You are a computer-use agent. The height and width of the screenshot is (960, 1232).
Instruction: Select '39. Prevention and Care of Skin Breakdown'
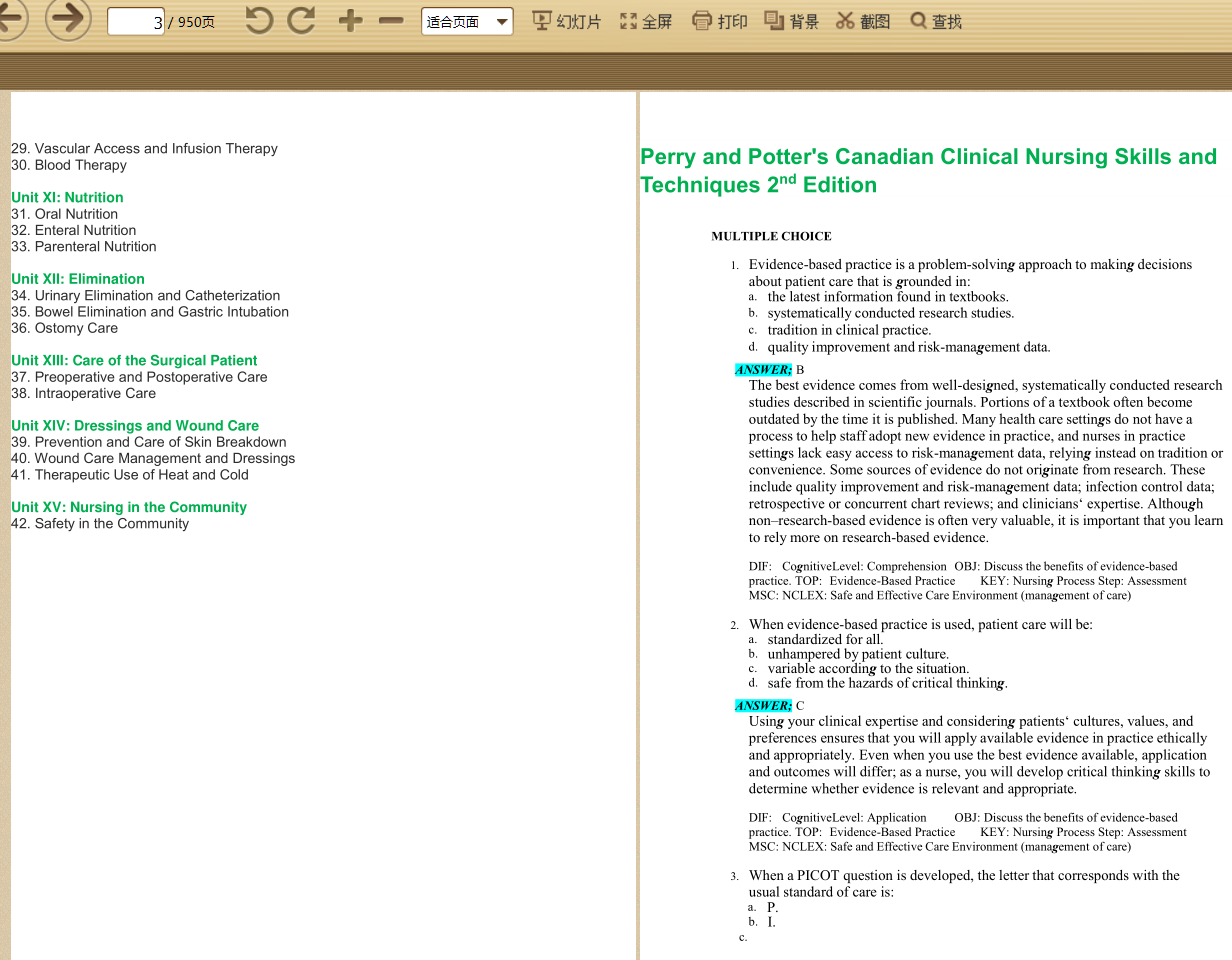tap(149, 442)
